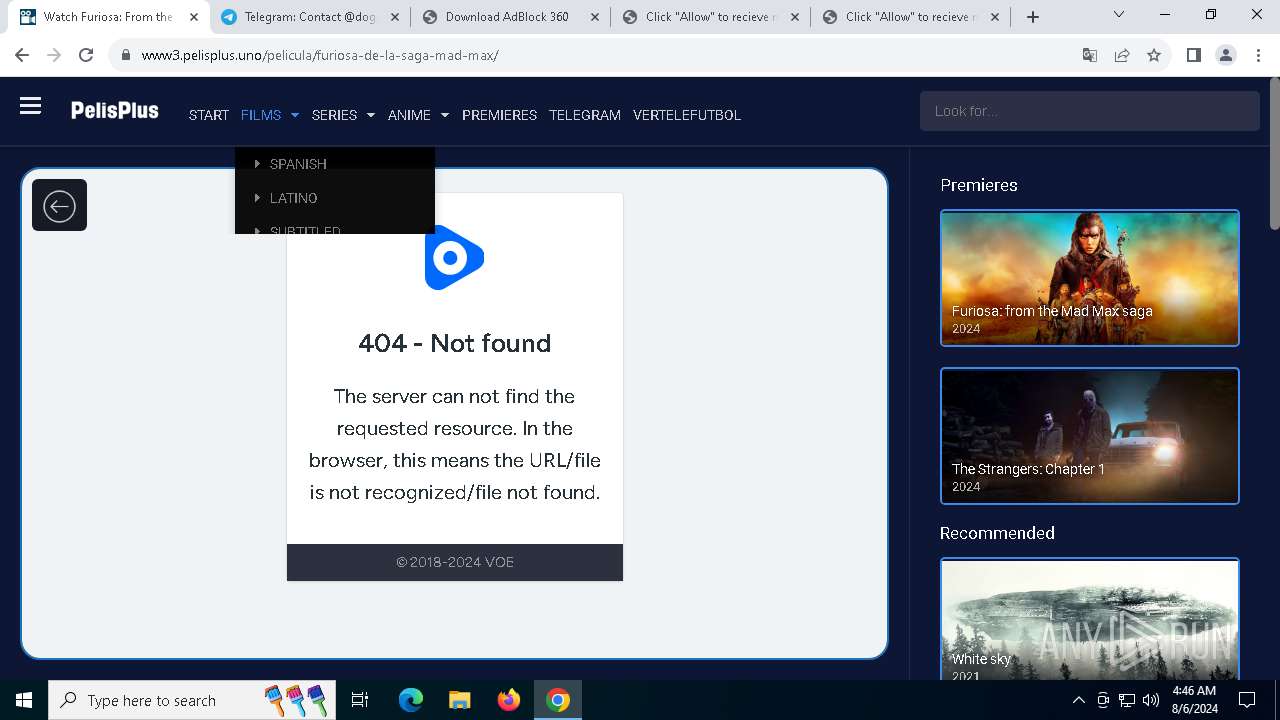View site security info icon

pyautogui.click(x=126, y=55)
